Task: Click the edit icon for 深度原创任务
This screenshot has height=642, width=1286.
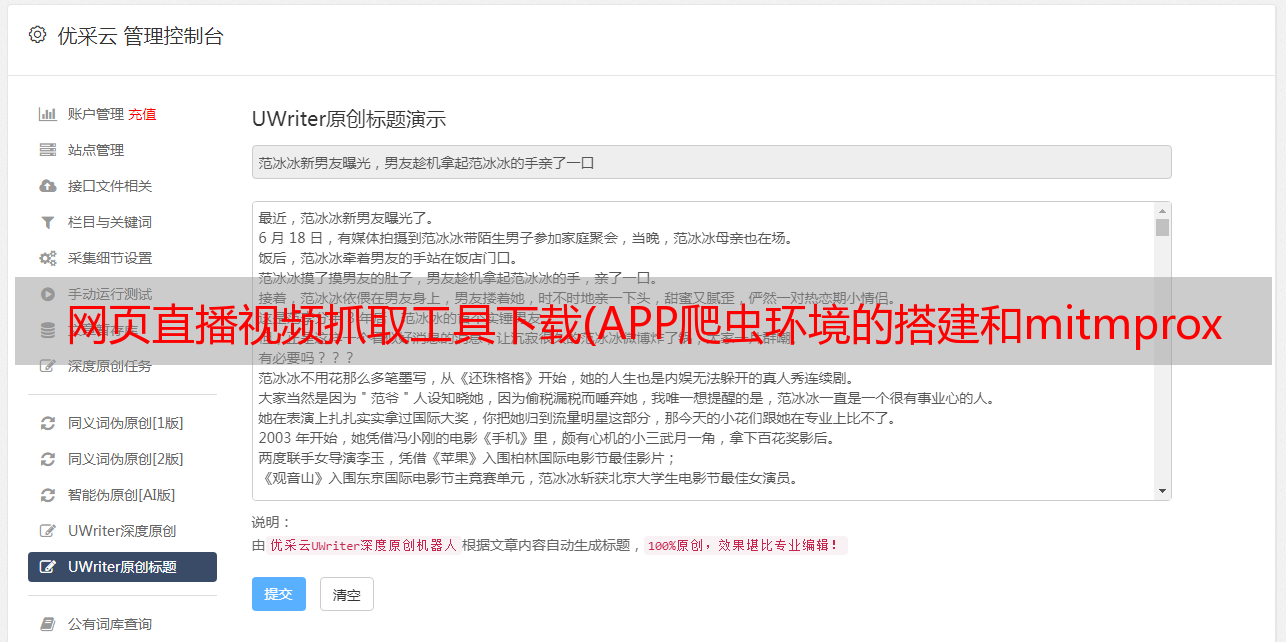Action: click(x=47, y=366)
